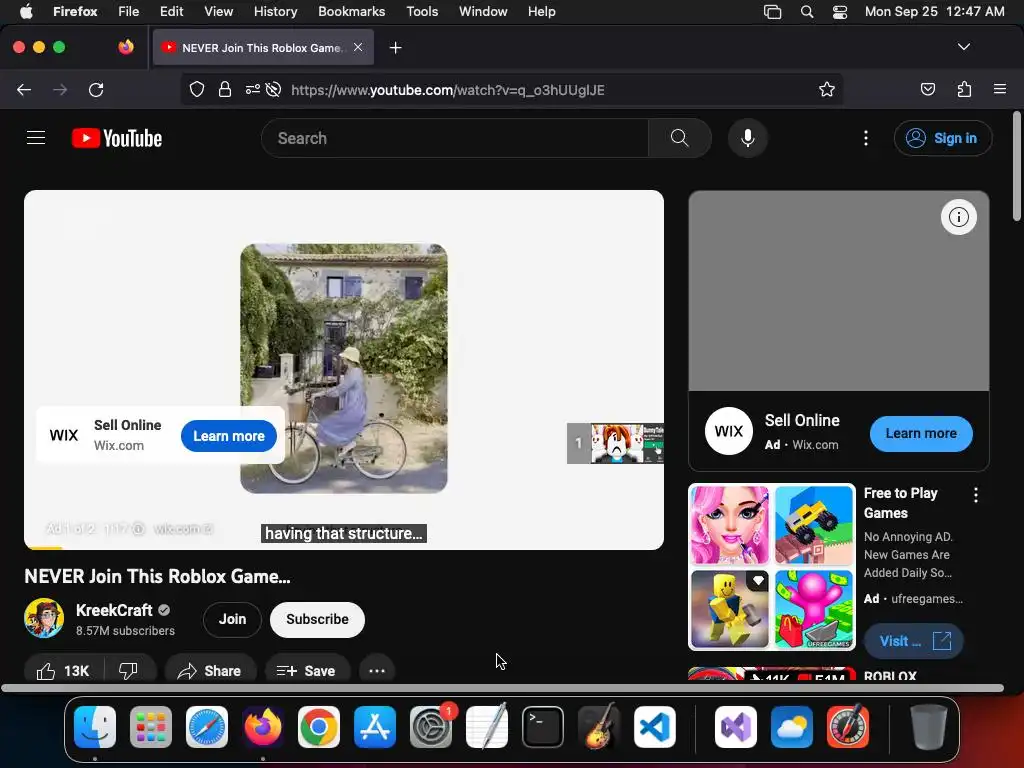Open Bookmarks menu
Viewport: 1024px width, 768px height.
pos(351,11)
